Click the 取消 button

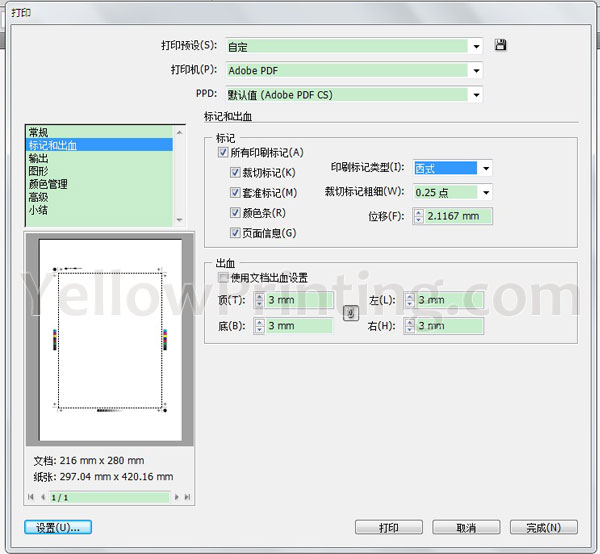pyautogui.click(x=466, y=527)
